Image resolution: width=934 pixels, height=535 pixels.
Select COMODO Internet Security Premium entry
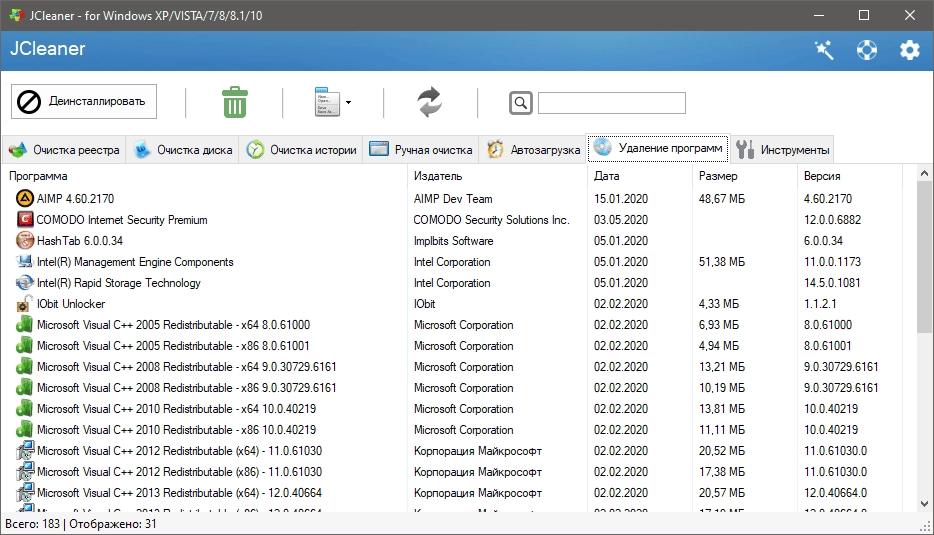[x=122, y=220]
